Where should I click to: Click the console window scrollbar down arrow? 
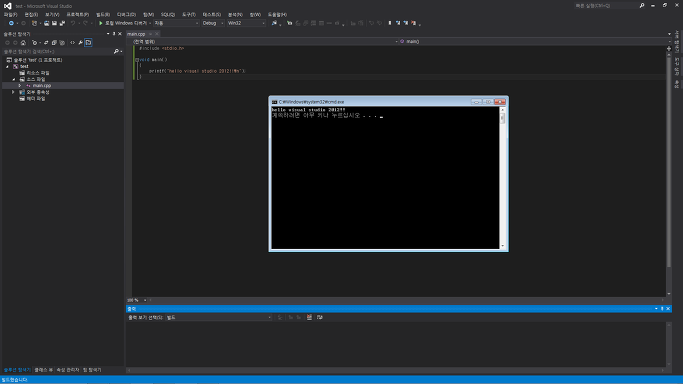point(502,246)
